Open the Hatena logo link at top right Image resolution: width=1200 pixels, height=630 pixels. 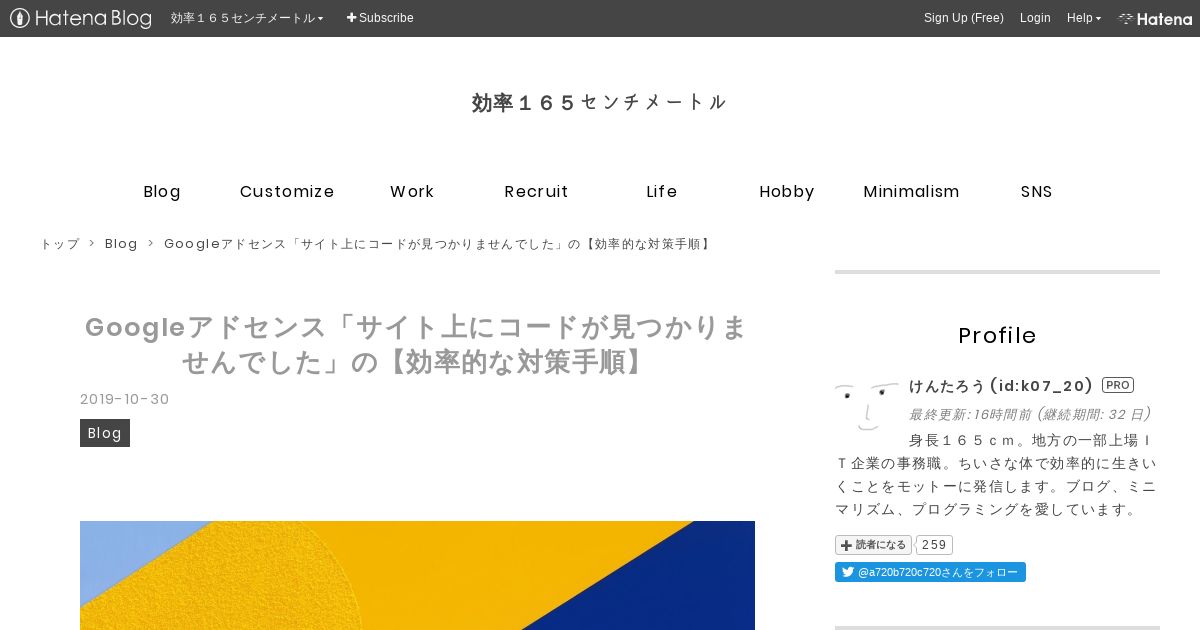pyautogui.click(x=1155, y=18)
